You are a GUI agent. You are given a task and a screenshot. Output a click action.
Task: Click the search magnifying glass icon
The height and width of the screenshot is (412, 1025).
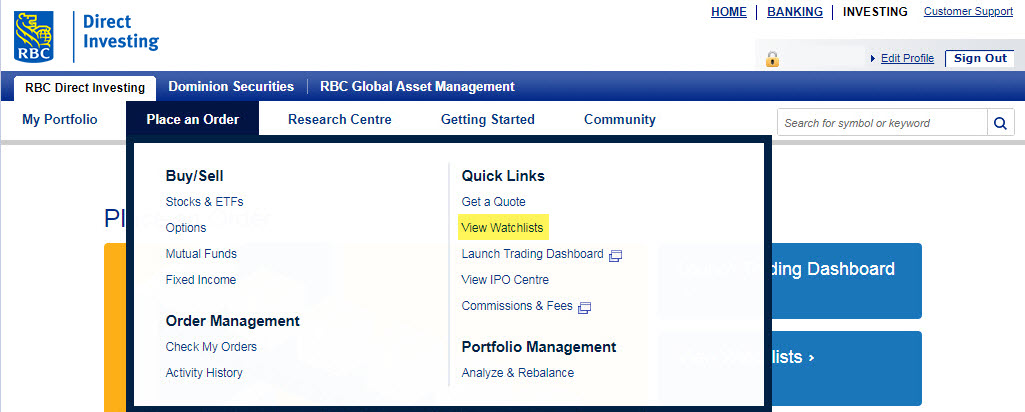point(999,123)
